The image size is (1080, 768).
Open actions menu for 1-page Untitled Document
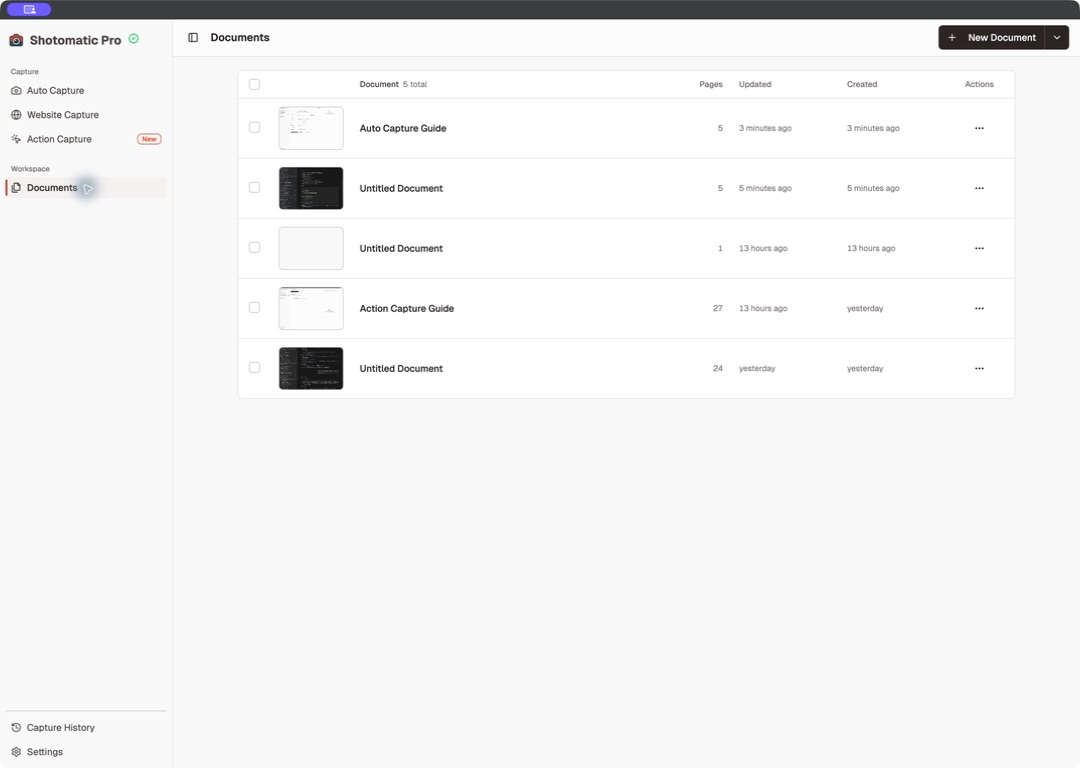(979, 248)
